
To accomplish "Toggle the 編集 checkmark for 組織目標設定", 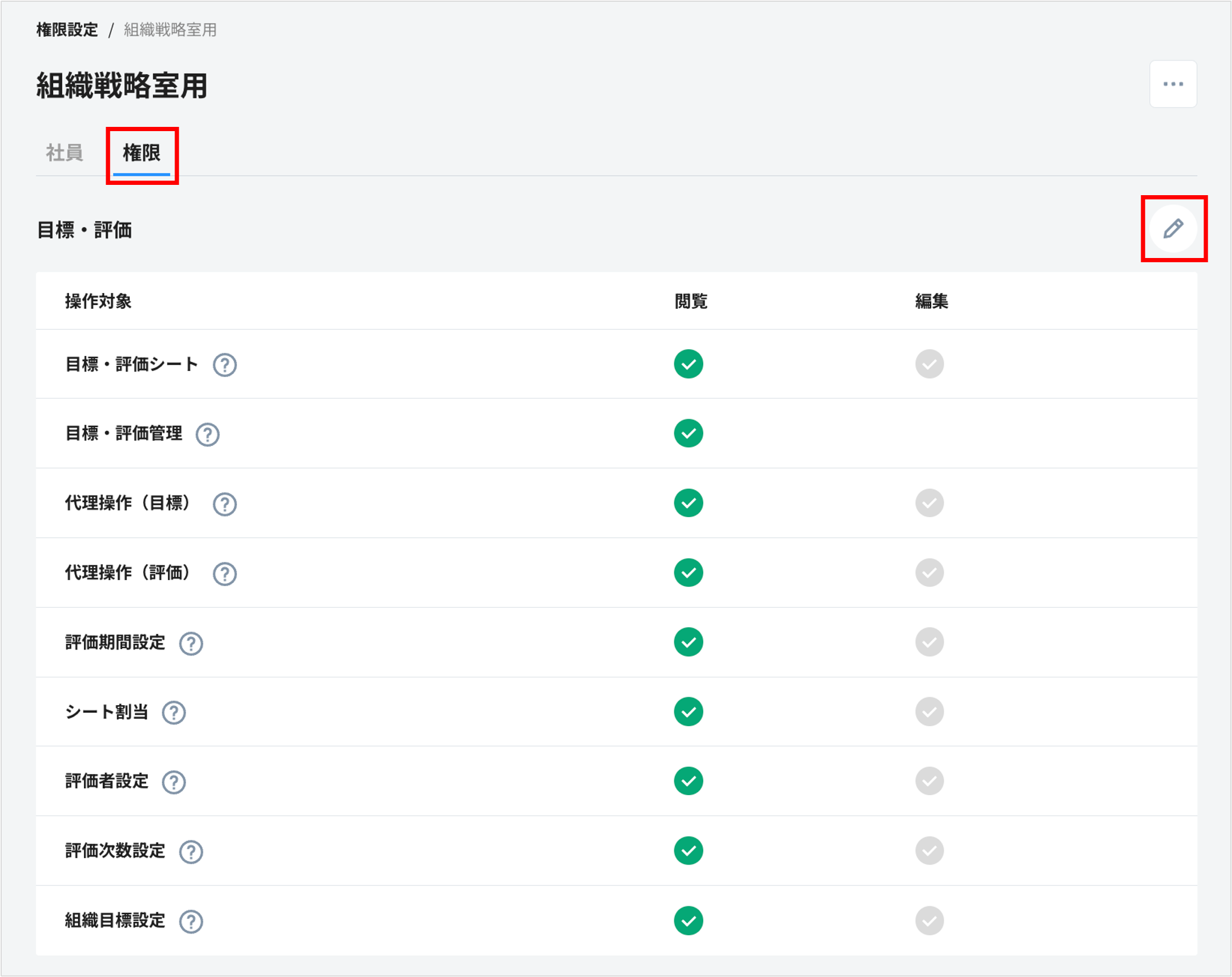I will [x=929, y=921].
